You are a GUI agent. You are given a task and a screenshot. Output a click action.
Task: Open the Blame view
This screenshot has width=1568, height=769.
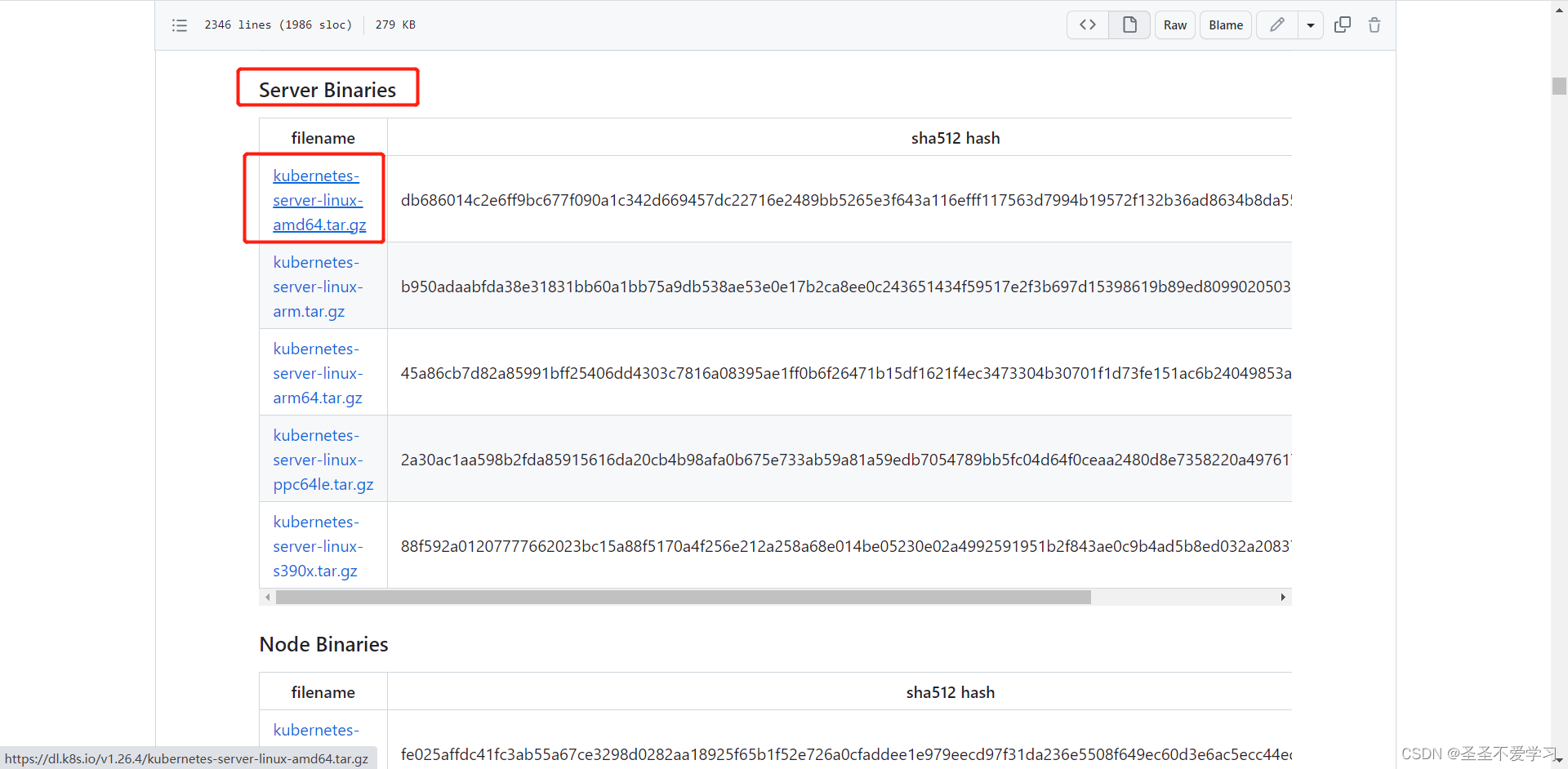point(1226,25)
